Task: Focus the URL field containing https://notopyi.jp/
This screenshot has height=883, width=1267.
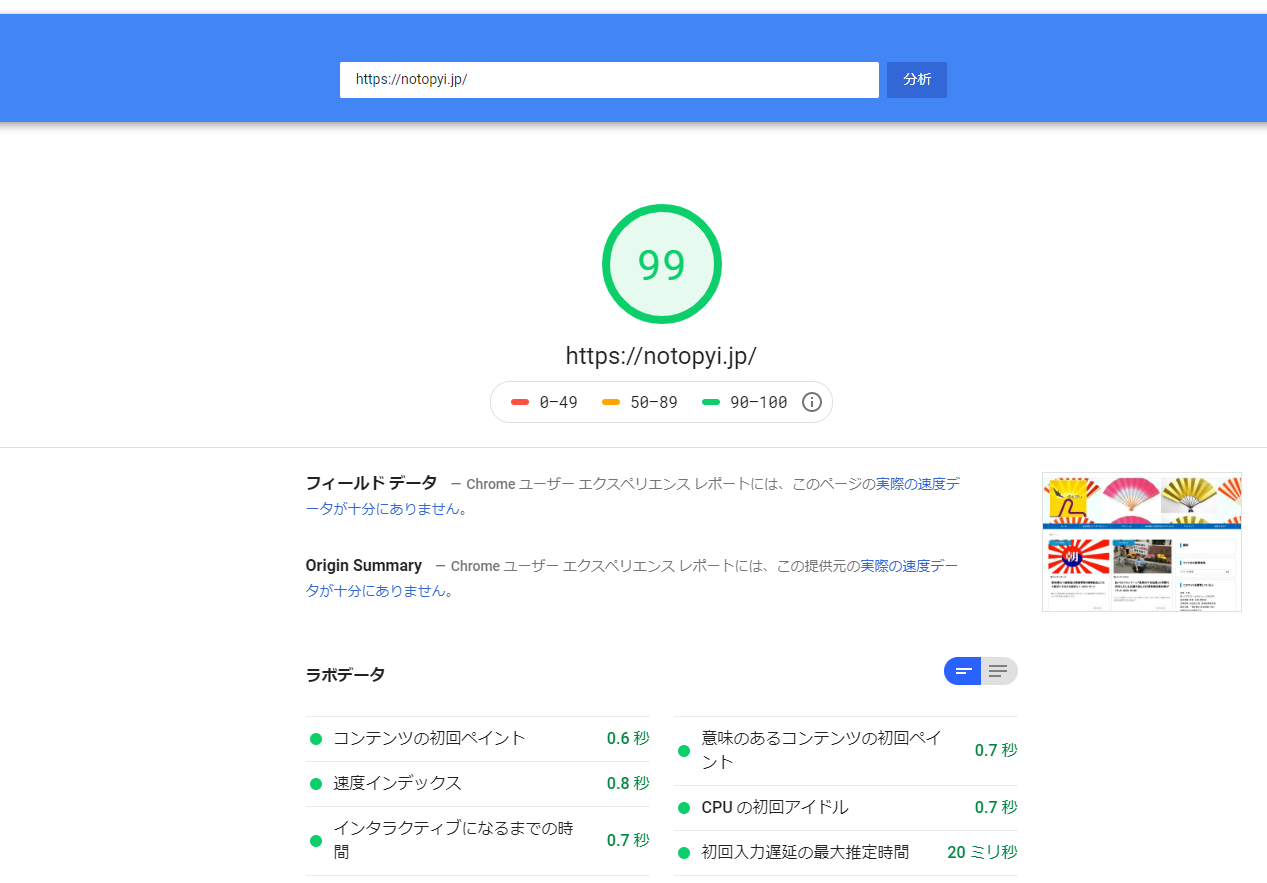Action: (x=608, y=80)
